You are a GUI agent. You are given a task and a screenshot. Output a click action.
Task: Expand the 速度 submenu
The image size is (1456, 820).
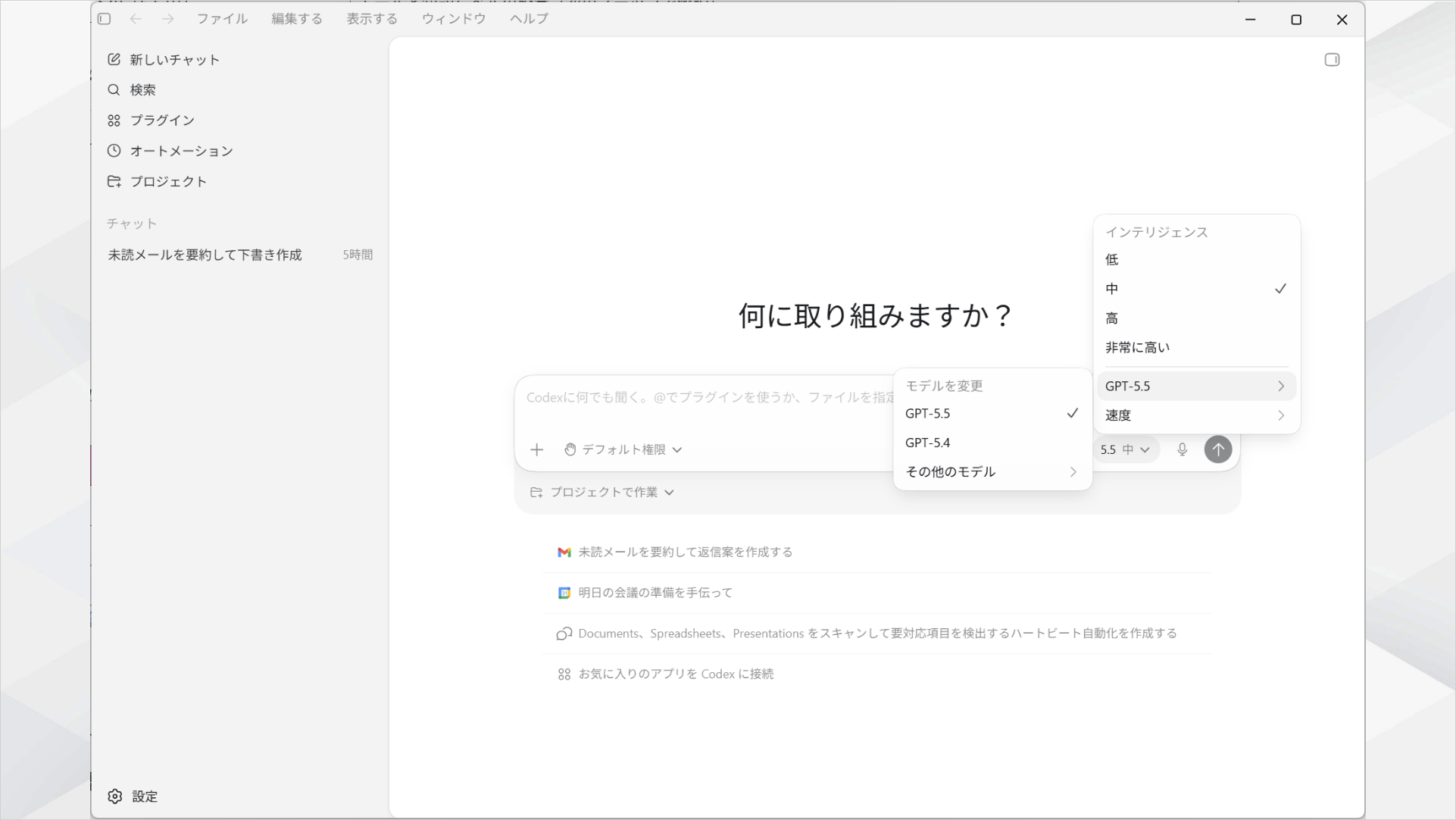click(x=1196, y=415)
